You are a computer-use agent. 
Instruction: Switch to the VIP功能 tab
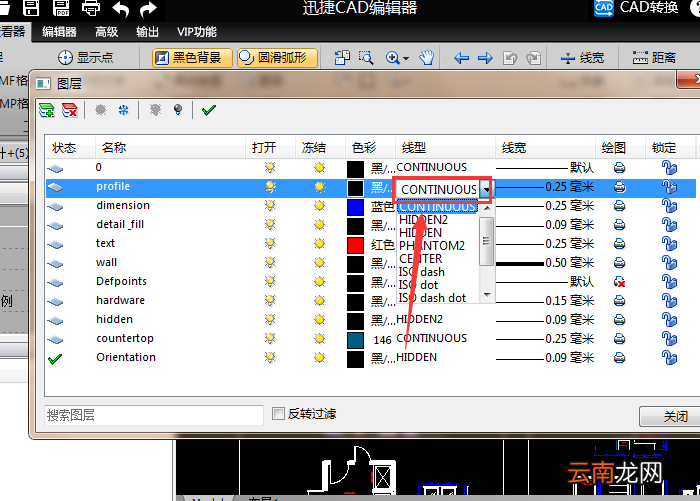196,32
